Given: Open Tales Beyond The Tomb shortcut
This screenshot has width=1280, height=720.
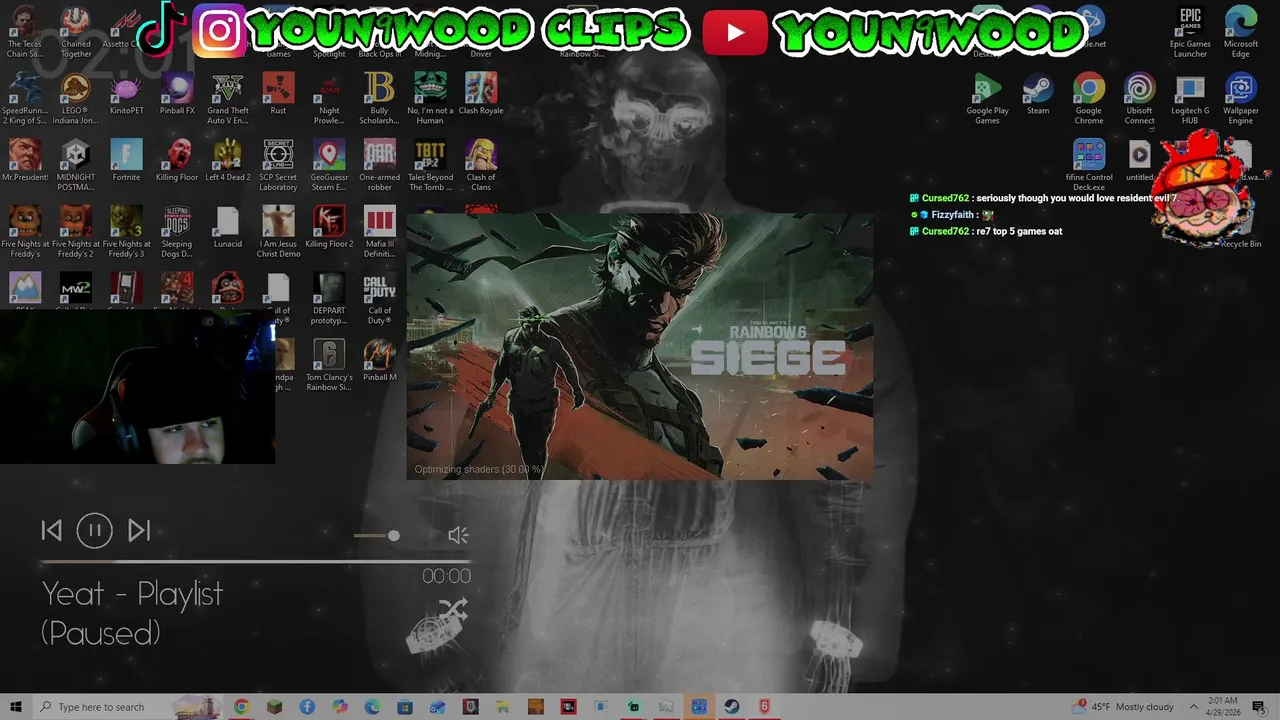Looking at the screenshot, I should [x=430, y=166].
